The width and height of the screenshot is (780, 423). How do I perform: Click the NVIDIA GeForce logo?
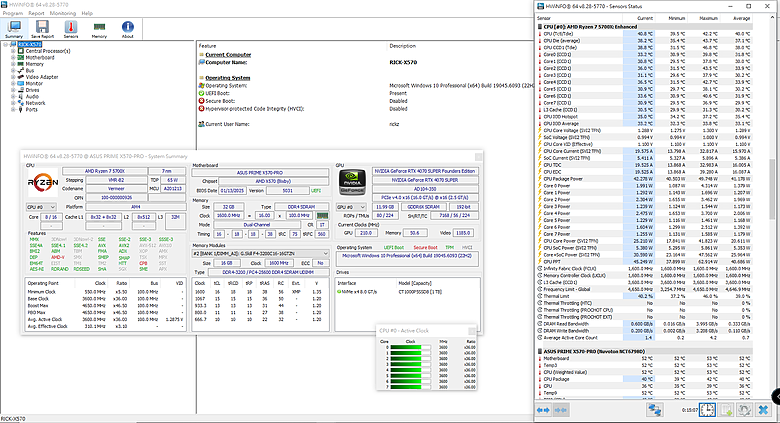(352, 182)
